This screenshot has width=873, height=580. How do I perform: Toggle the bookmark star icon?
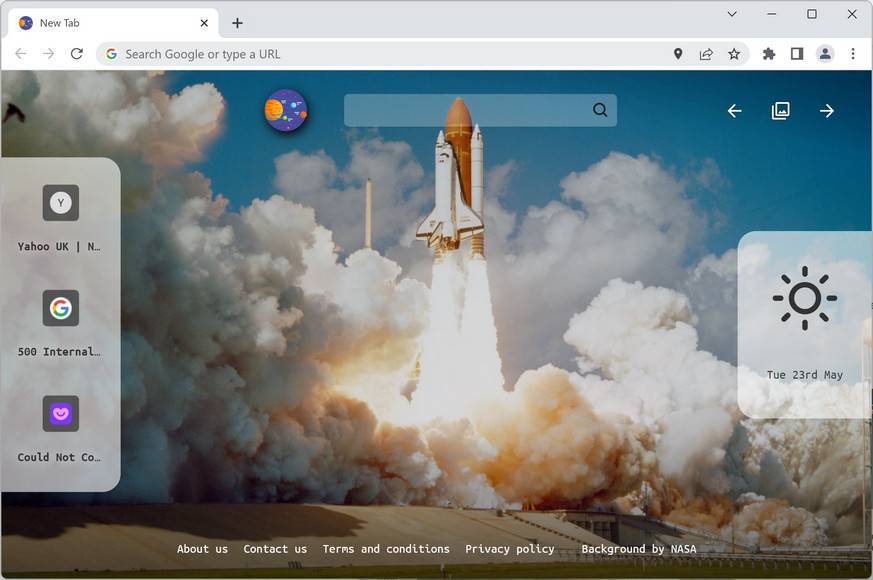[733, 54]
